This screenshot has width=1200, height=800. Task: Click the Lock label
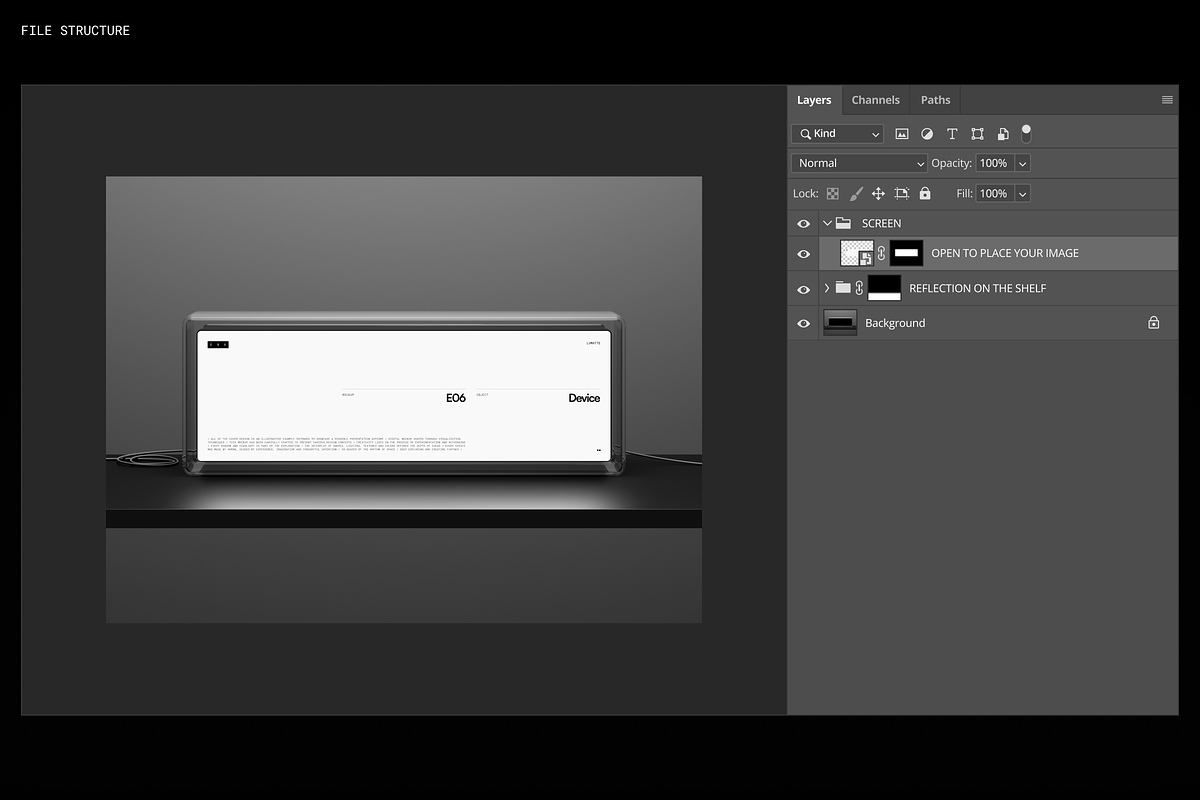tap(806, 194)
